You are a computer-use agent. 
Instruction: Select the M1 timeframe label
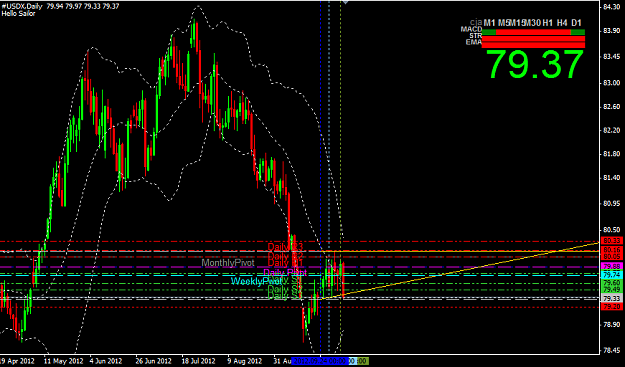pyautogui.click(x=489, y=23)
